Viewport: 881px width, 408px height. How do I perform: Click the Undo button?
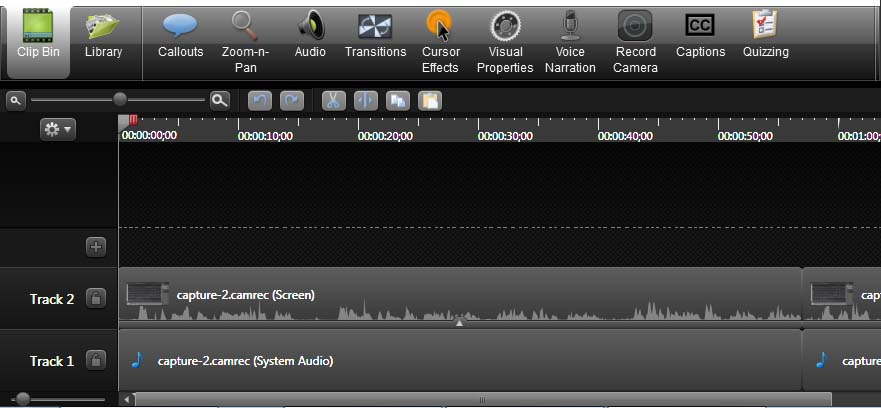[259, 100]
